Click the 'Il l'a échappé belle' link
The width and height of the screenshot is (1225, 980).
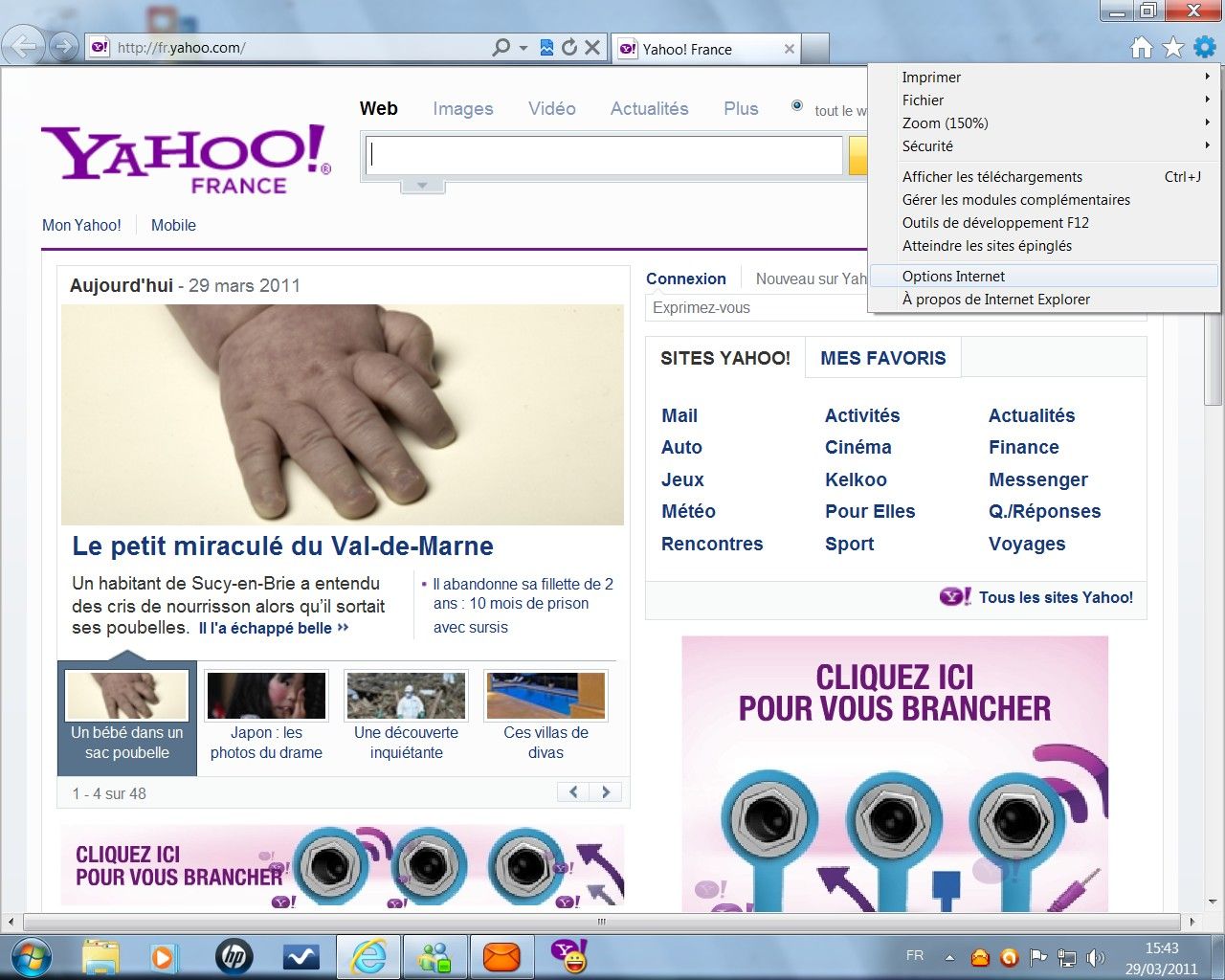274,628
